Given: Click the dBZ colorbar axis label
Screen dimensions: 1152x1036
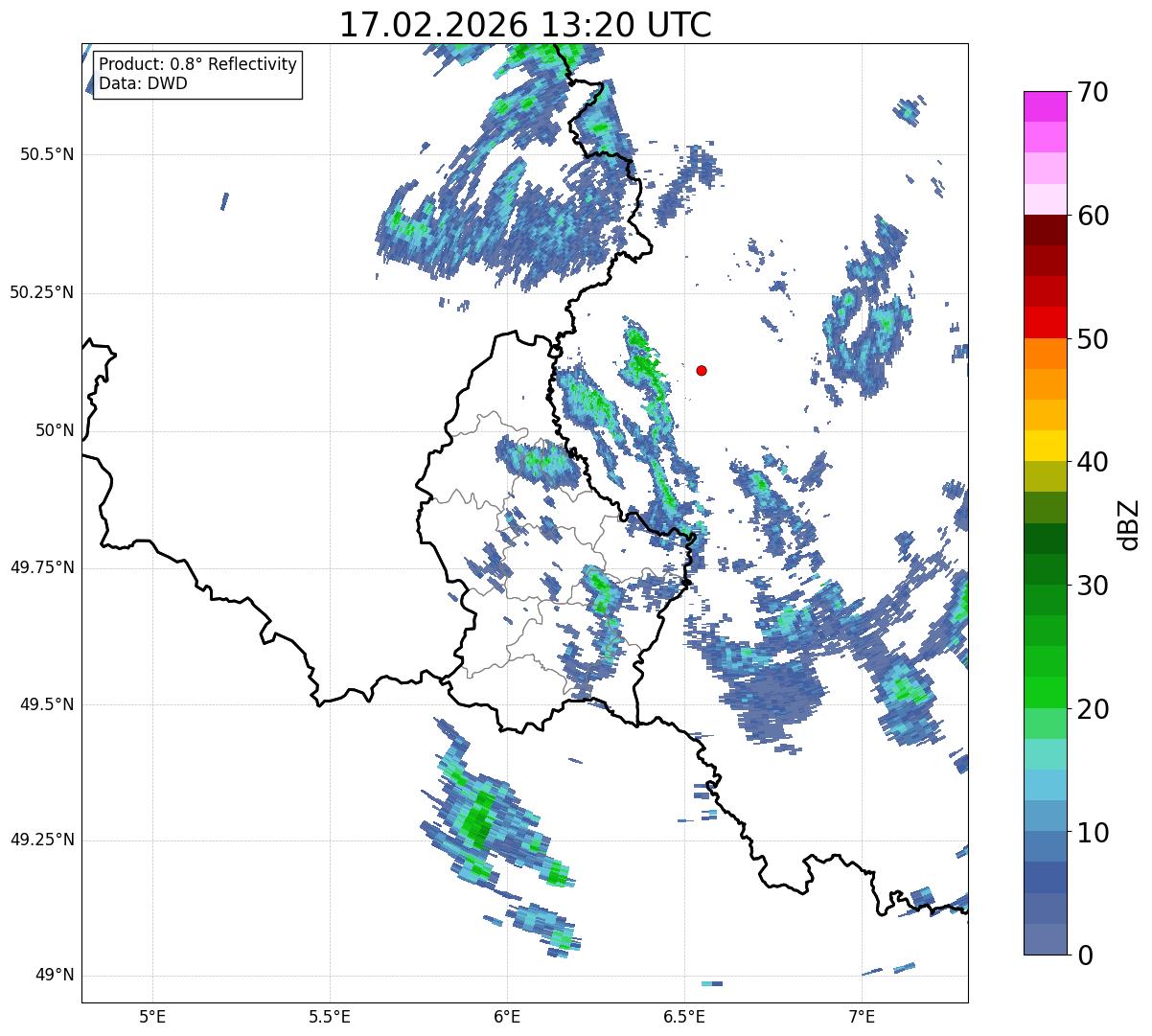Looking at the screenshot, I should click(x=1129, y=523).
